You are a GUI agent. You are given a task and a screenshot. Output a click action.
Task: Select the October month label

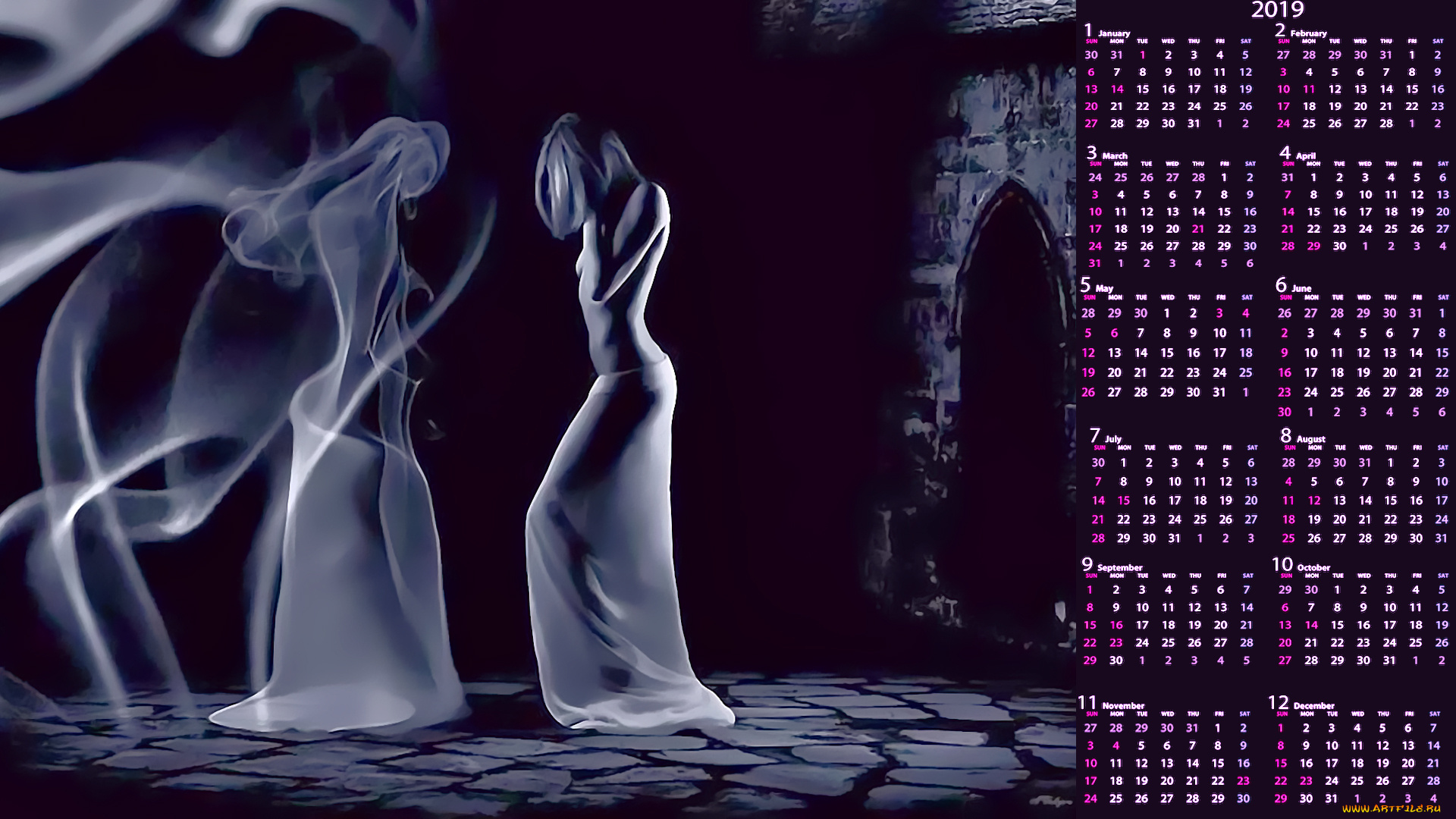pos(1313,567)
